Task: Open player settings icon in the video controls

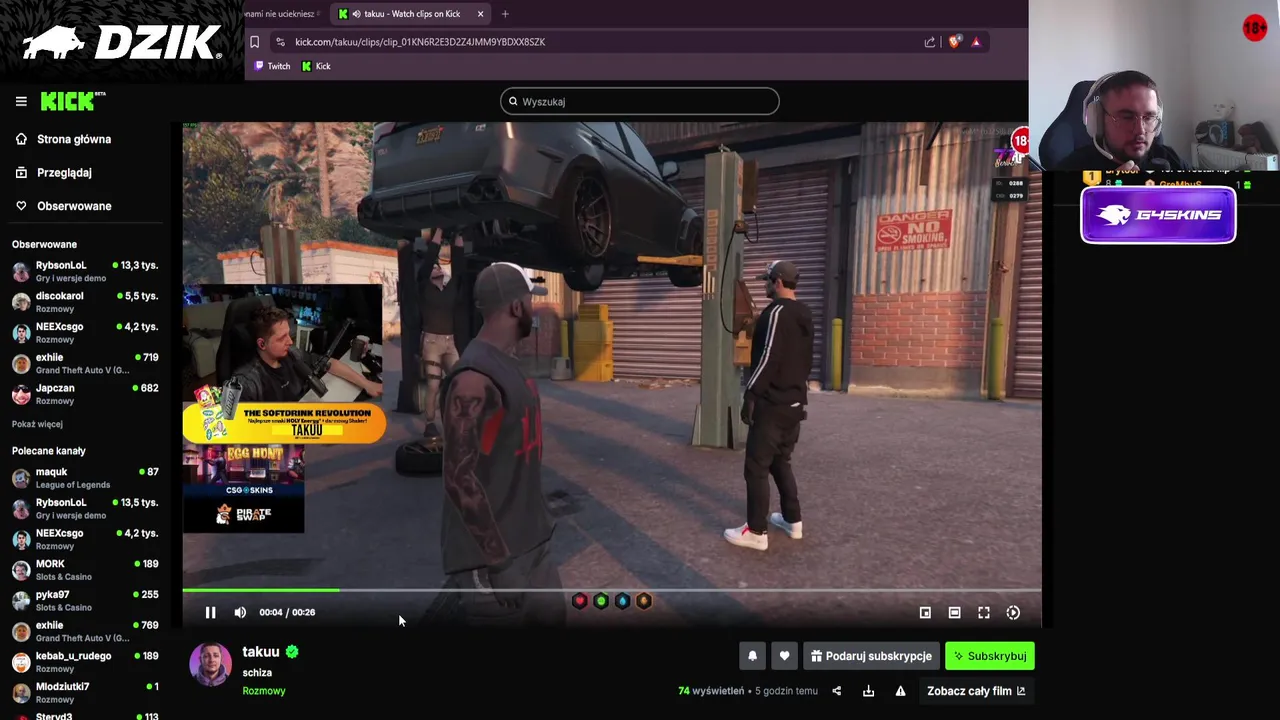Action: (x=1013, y=612)
